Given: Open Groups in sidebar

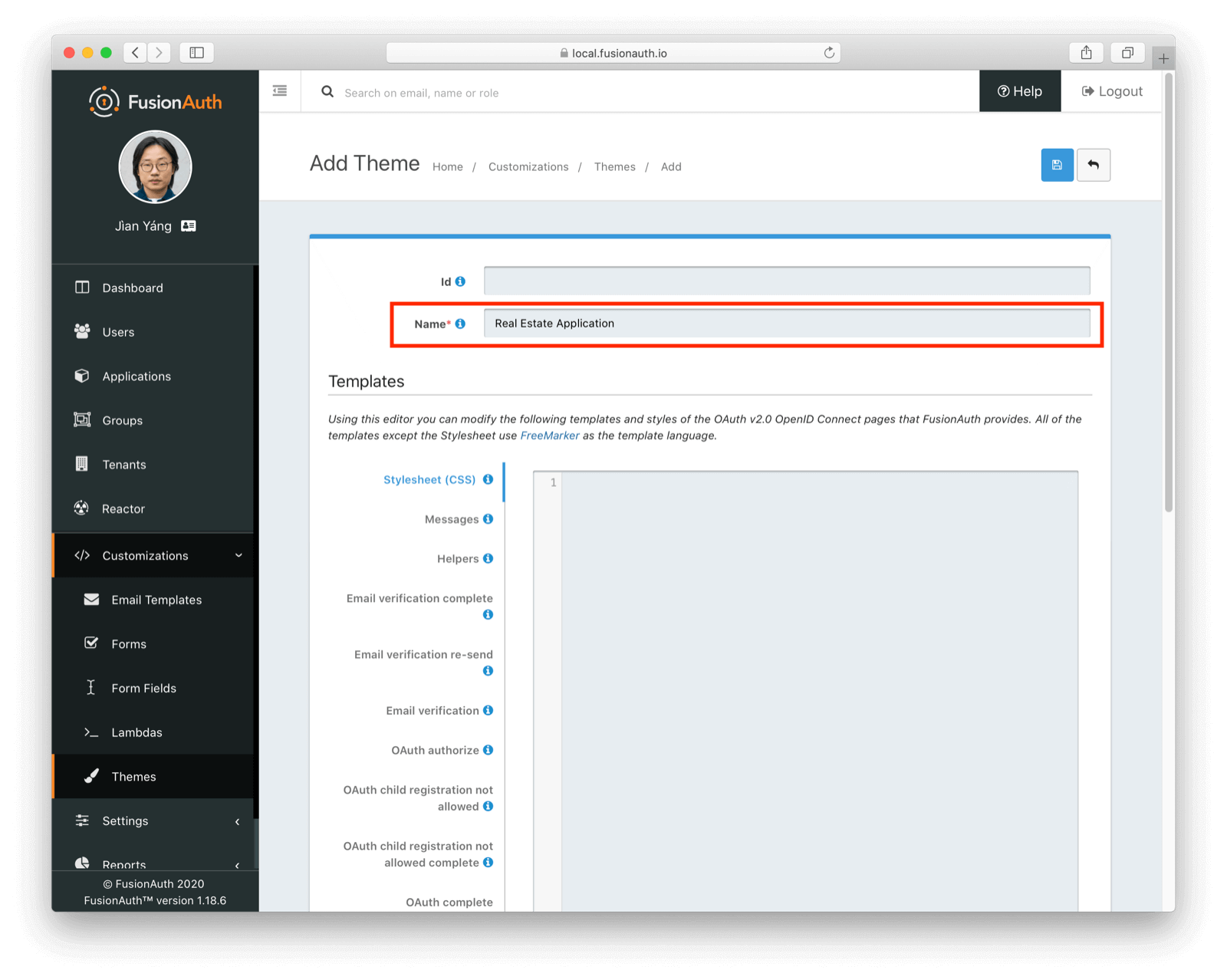Looking at the screenshot, I should (x=153, y=420).
